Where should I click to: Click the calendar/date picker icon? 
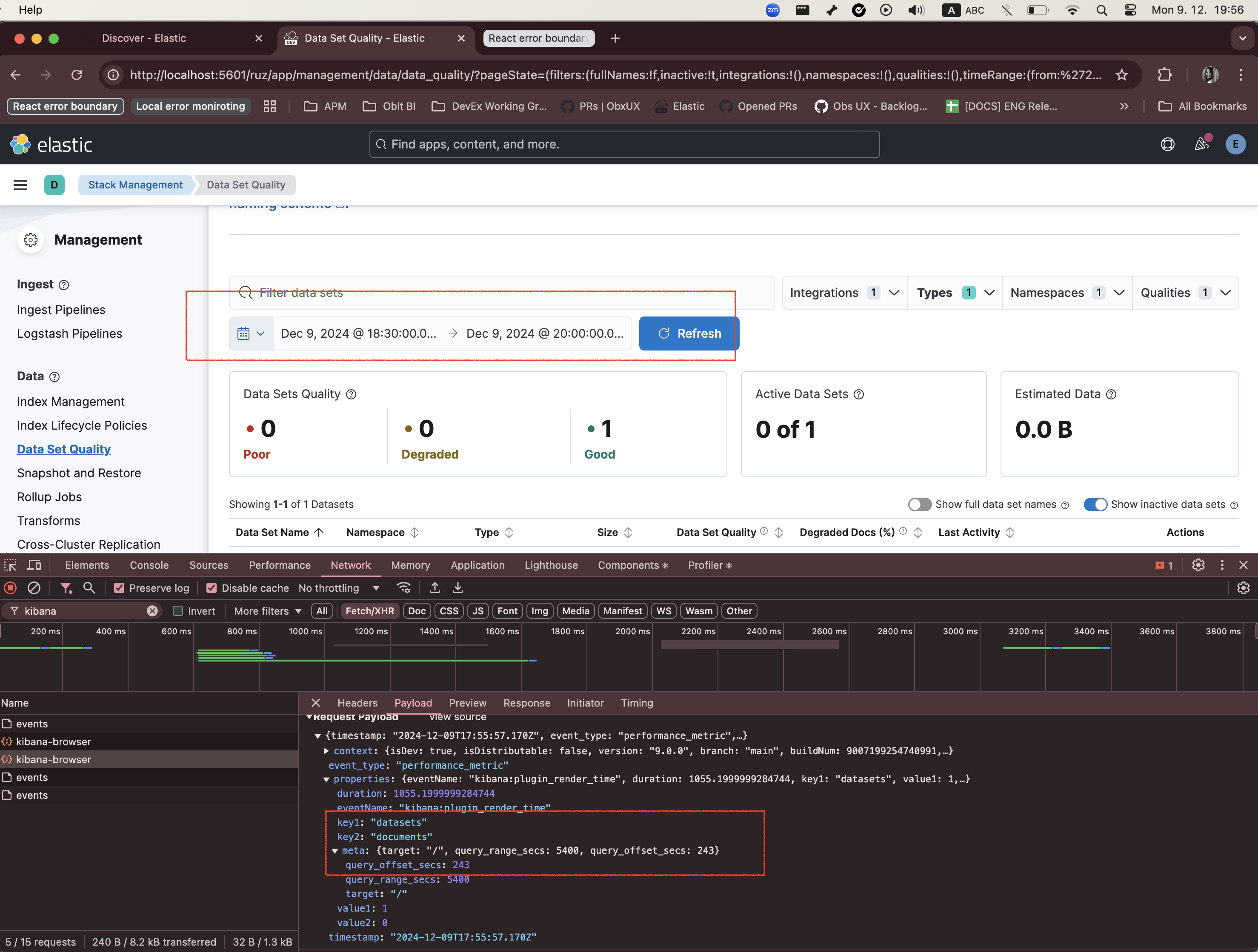coord(243,332)
